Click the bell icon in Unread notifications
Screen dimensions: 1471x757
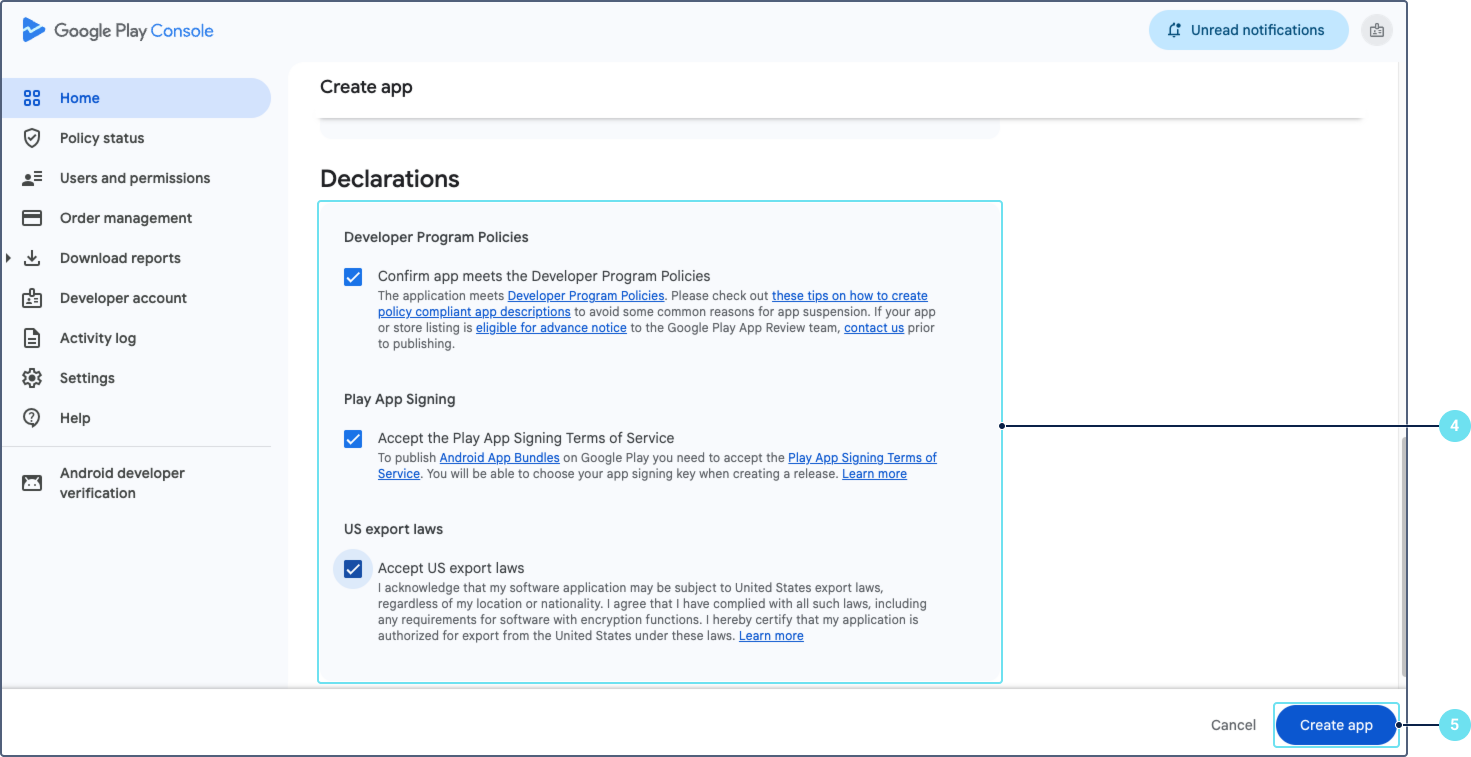[1174, 30]
